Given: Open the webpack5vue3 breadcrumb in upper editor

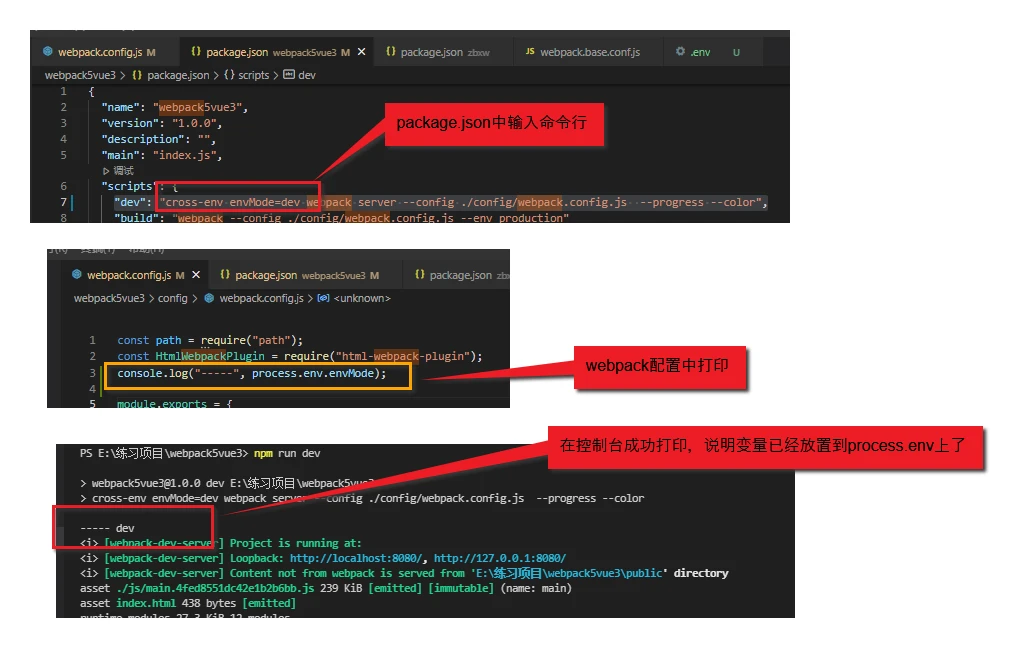Looking at the screenshot, I should 80,75.
